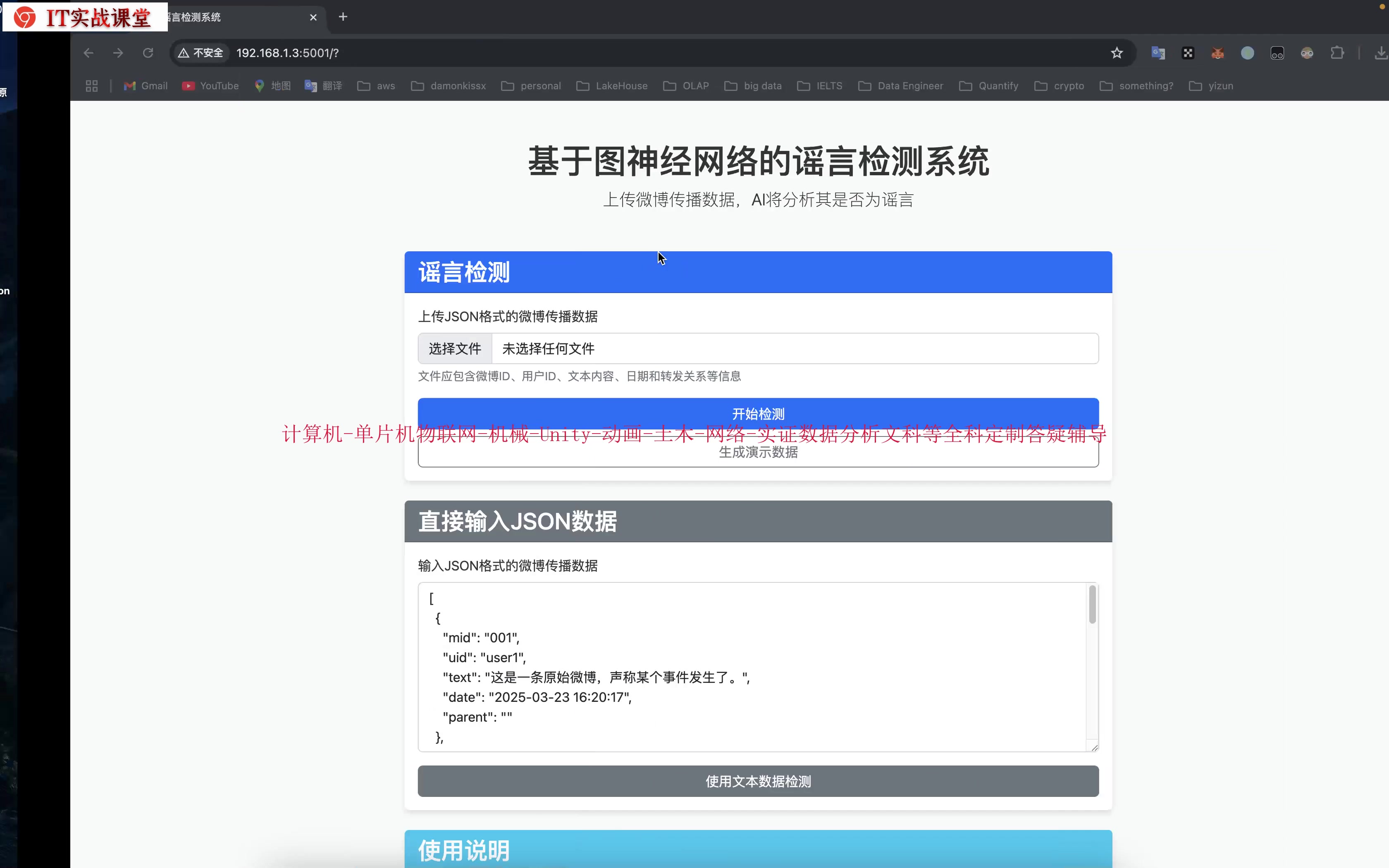Click the browser reload icon
The image size is (1389, 868).
(148, 53)
